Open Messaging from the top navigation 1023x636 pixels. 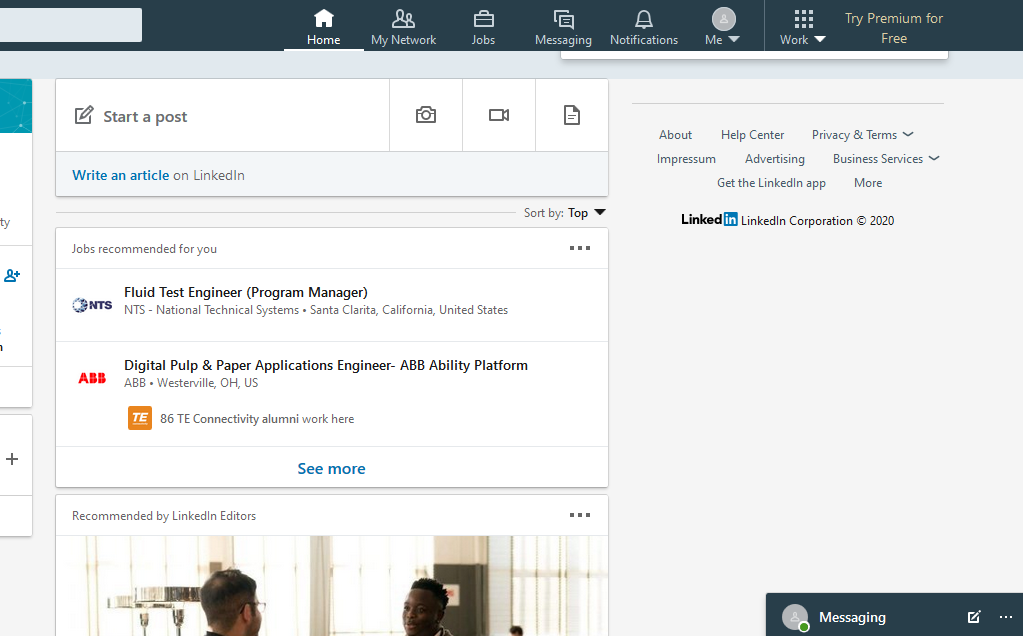point(563,27)
